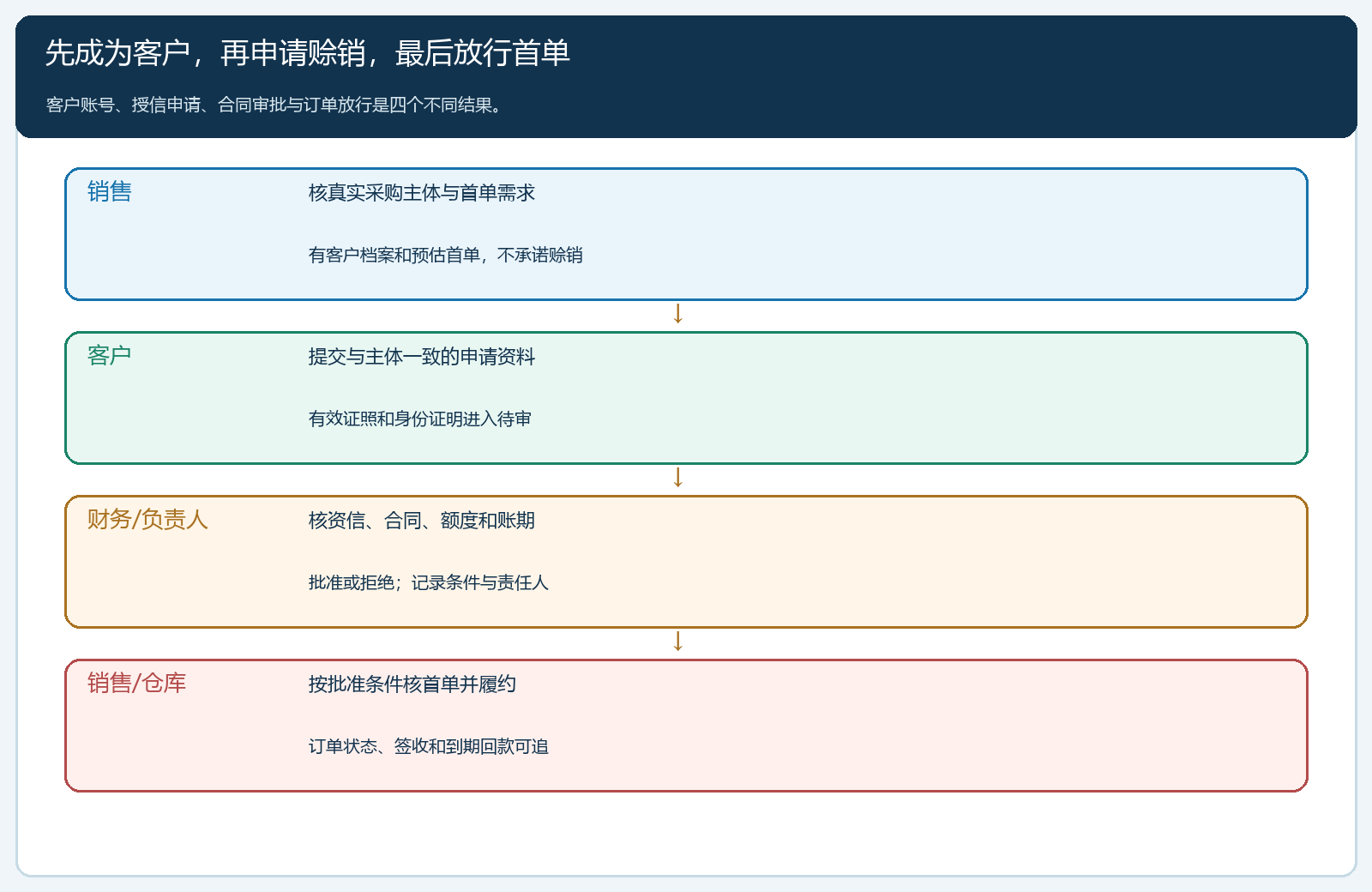This screenshot has width=1372, height=892.
Task: Select the subtitle 客户账号、授信申请、合同审批与订单放行是四个不同结果。
Action: pos(274,105)
